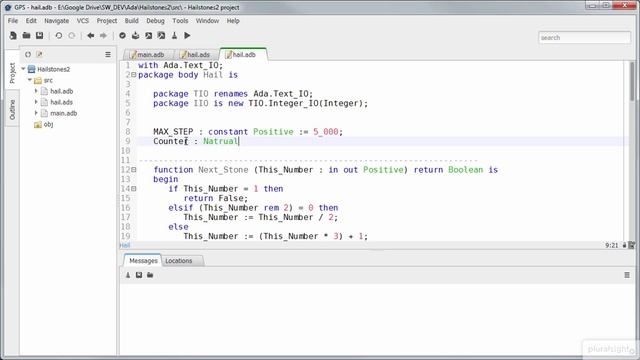This screenshot has width=640, height=360.
Task: Click the Hailstones2 project root label
Action: [x=53, y=69]
